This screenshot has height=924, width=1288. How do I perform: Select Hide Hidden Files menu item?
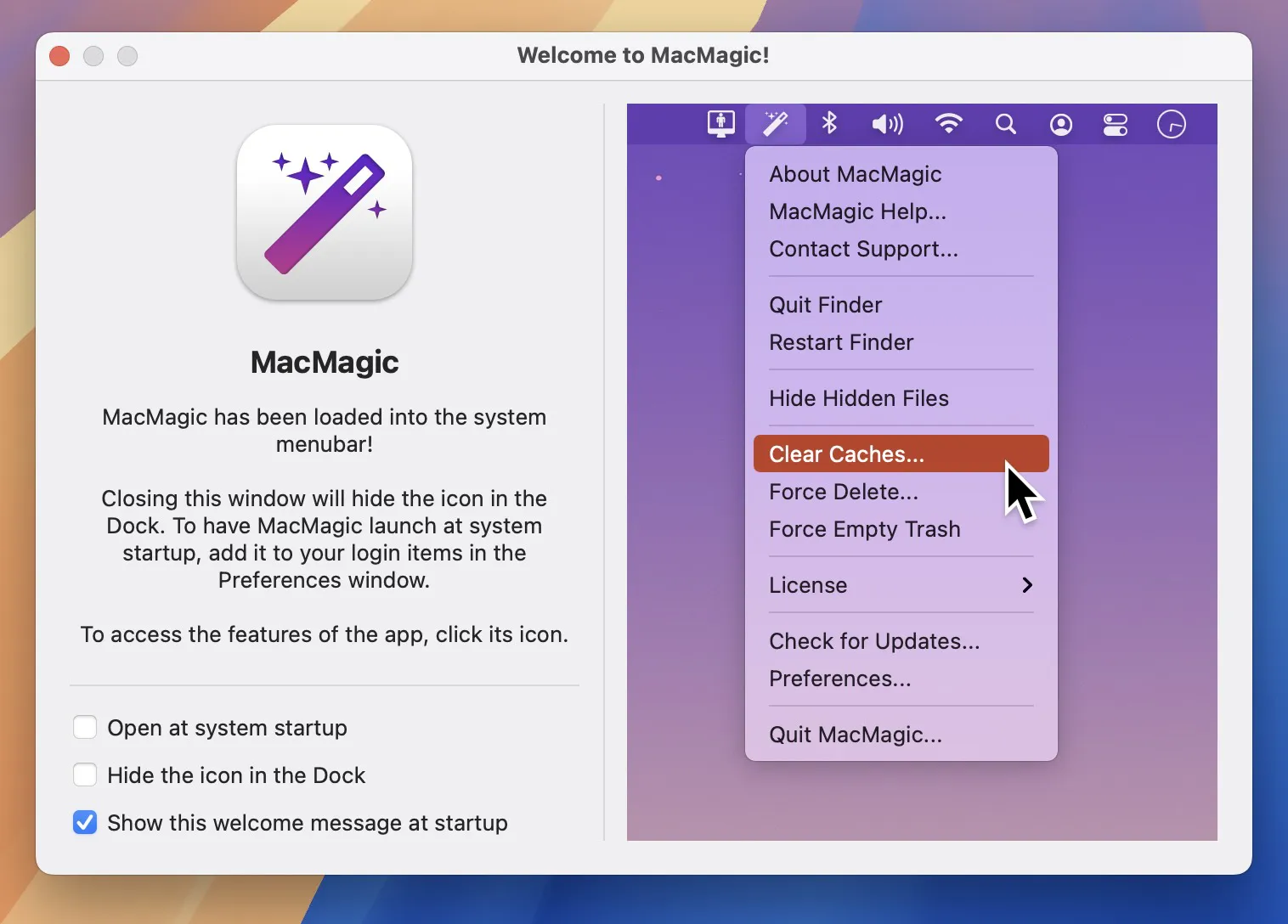[x=901, y=398]
